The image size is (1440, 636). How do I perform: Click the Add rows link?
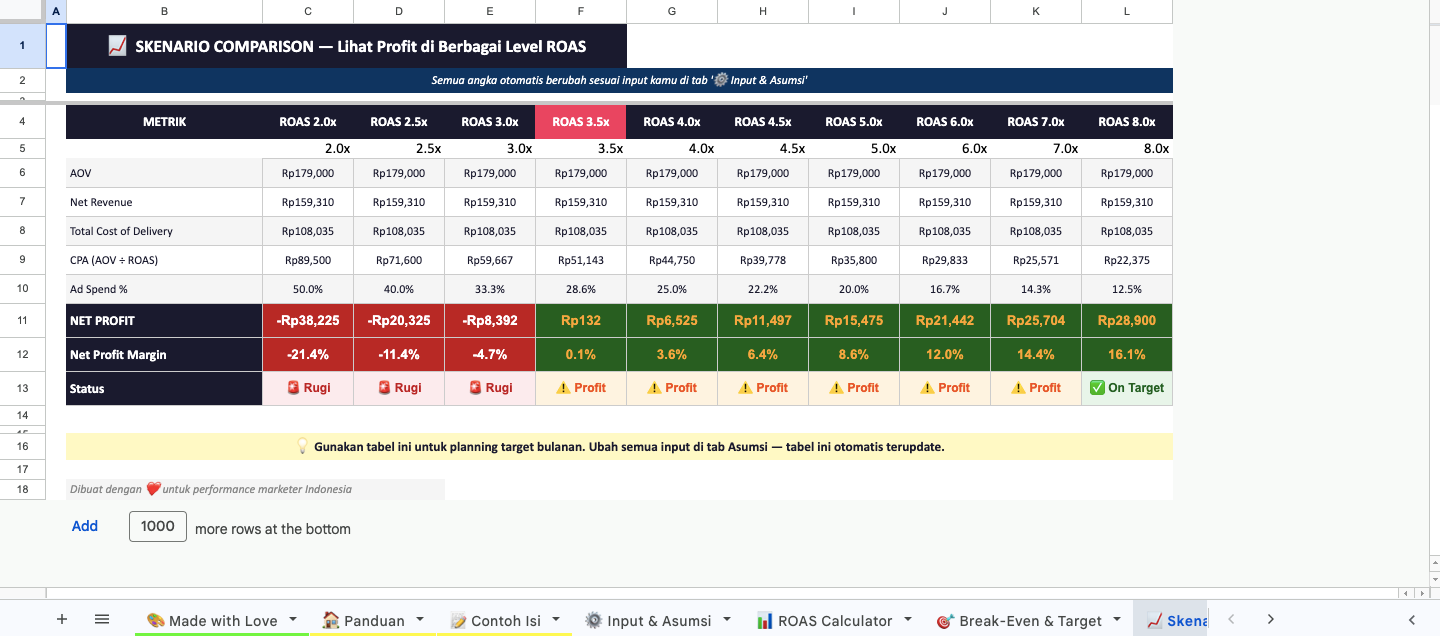[85, 526]
